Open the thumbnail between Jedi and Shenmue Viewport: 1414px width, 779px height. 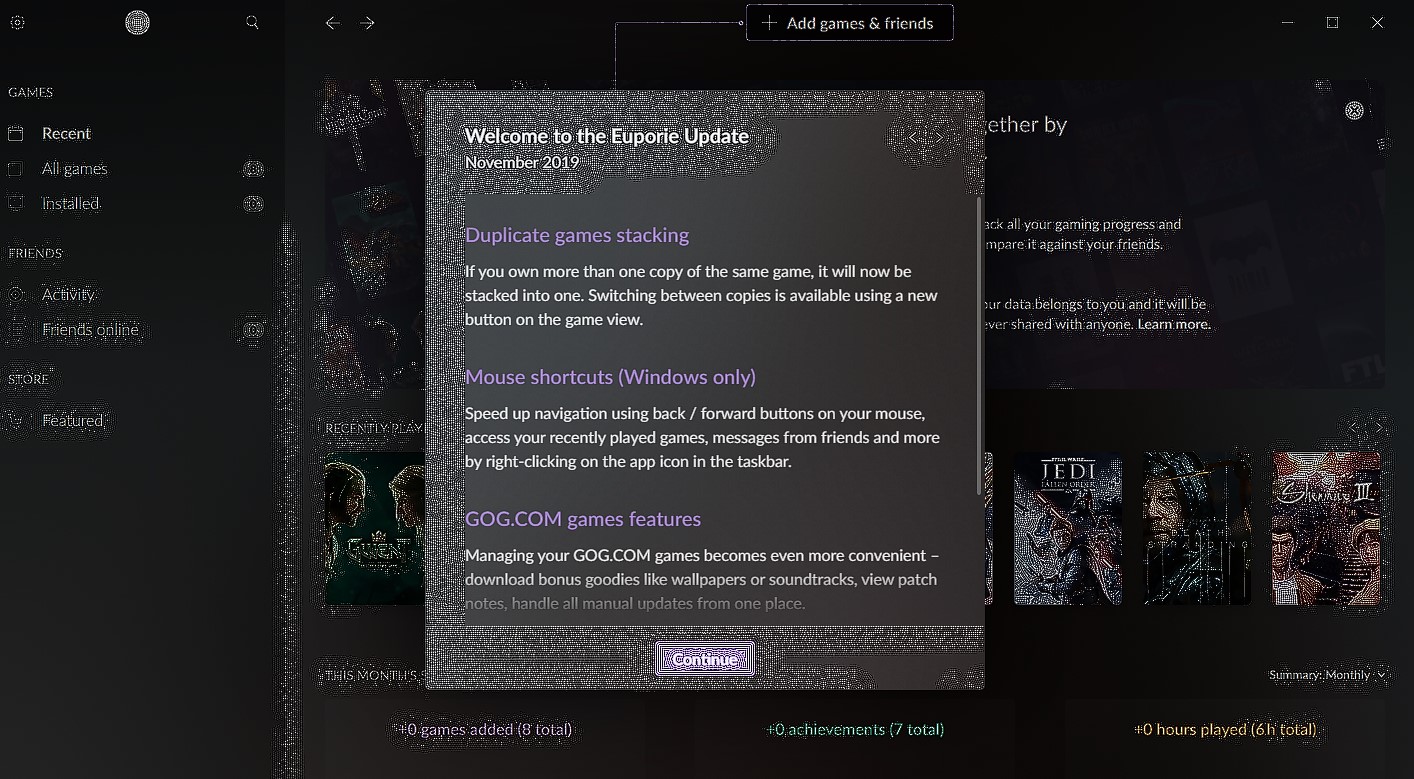[x=1197, y=528]
